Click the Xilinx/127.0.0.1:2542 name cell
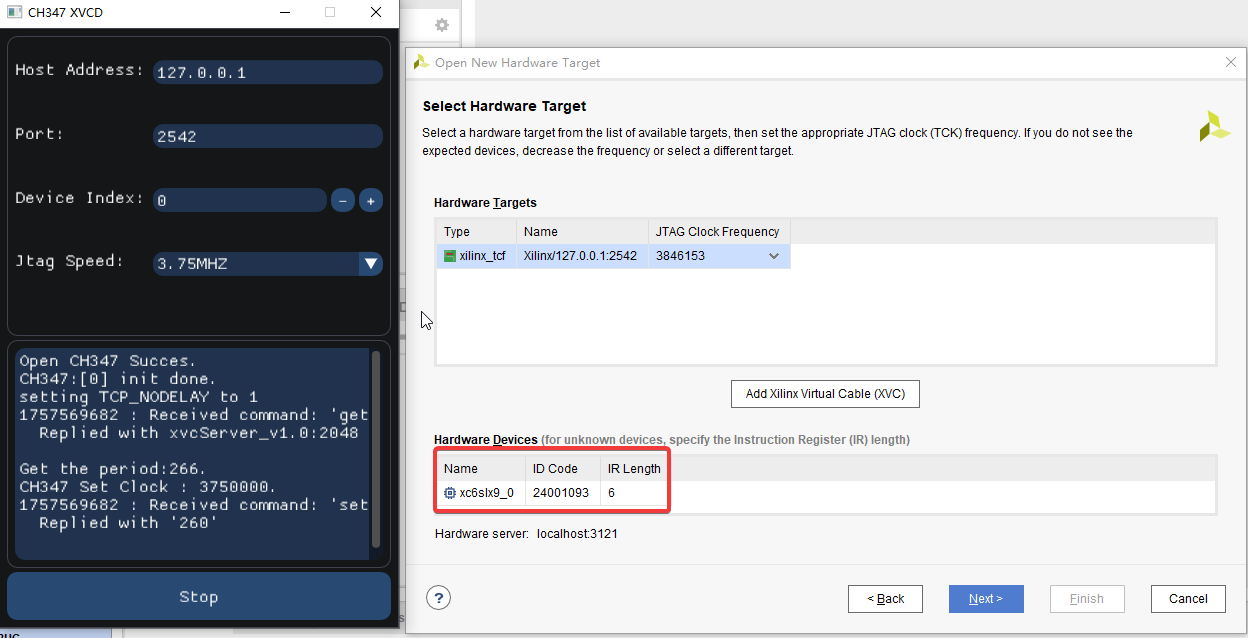 point(580,256)
